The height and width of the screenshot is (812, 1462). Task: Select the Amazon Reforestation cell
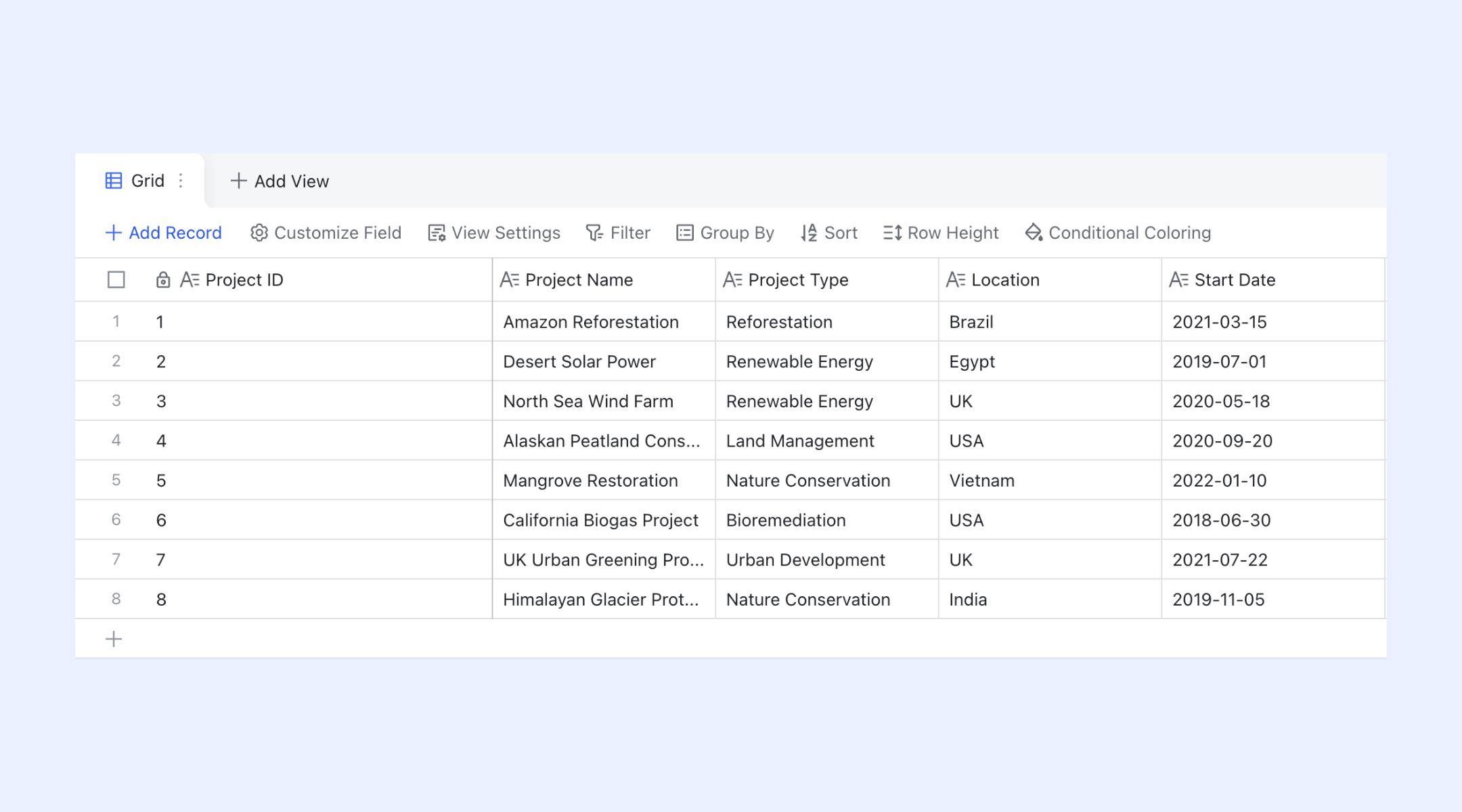pyautogui.click(x=604, y=321)
